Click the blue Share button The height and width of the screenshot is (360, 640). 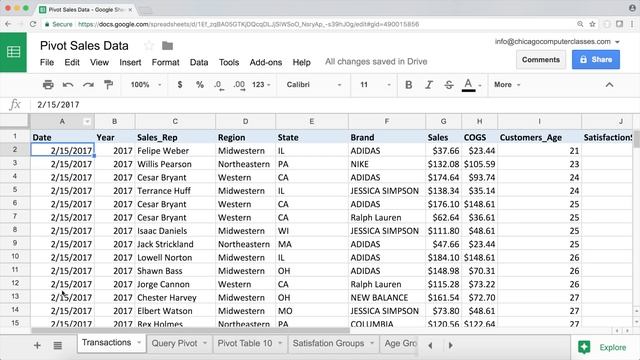coord(596,60)
